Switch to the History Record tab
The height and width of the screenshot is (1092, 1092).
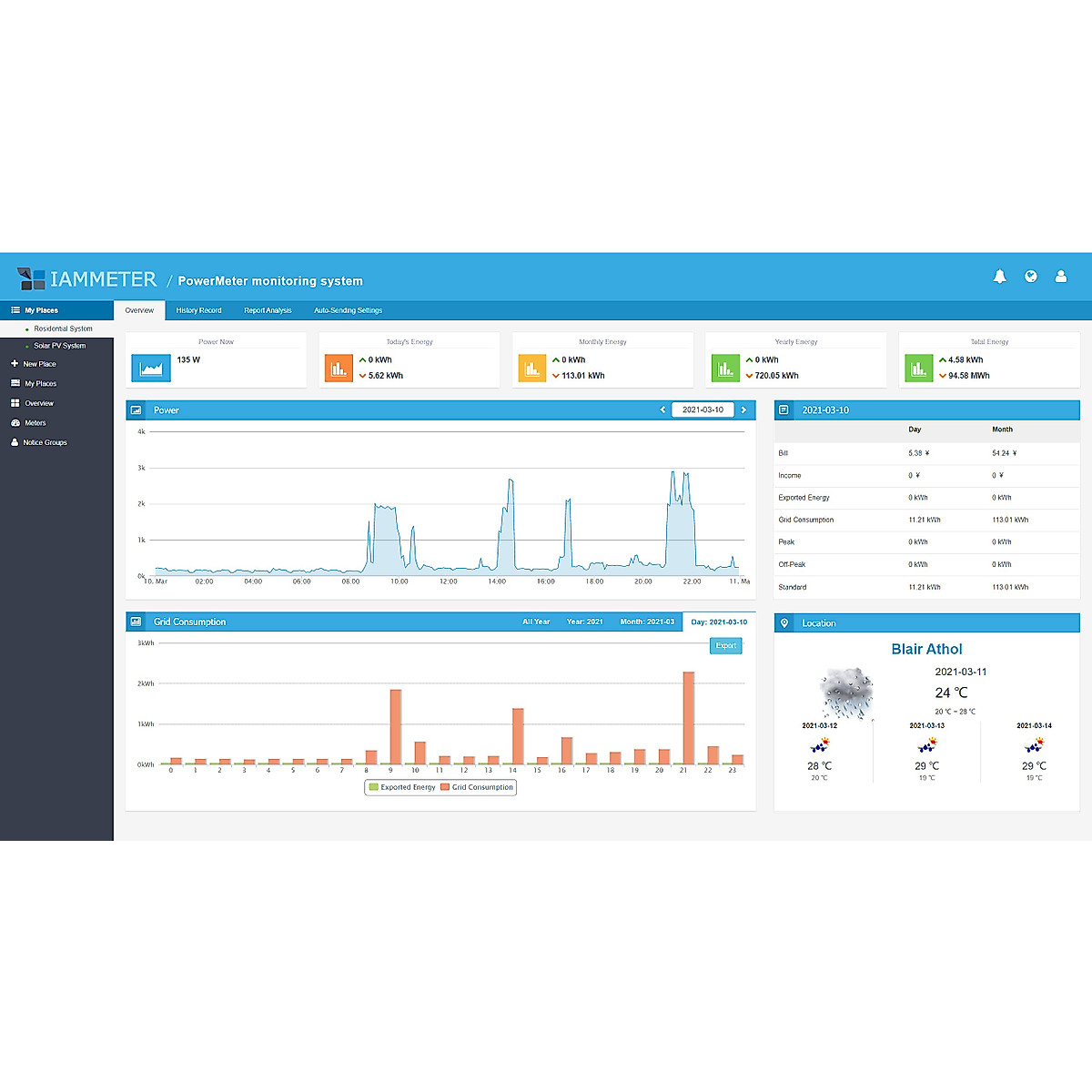[198, 310]
